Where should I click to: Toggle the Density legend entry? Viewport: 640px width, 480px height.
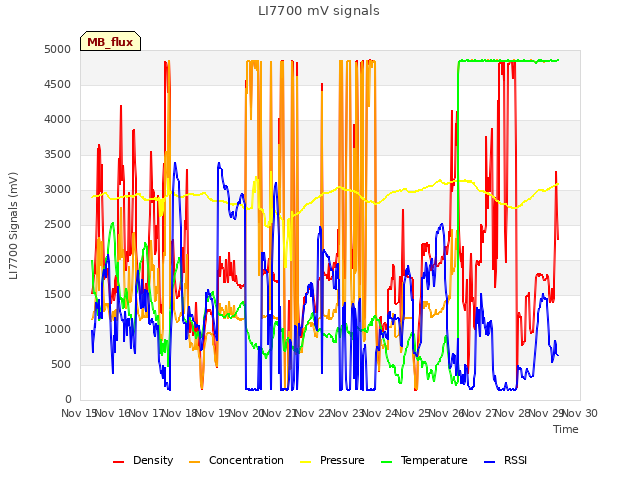pos(143,460)
